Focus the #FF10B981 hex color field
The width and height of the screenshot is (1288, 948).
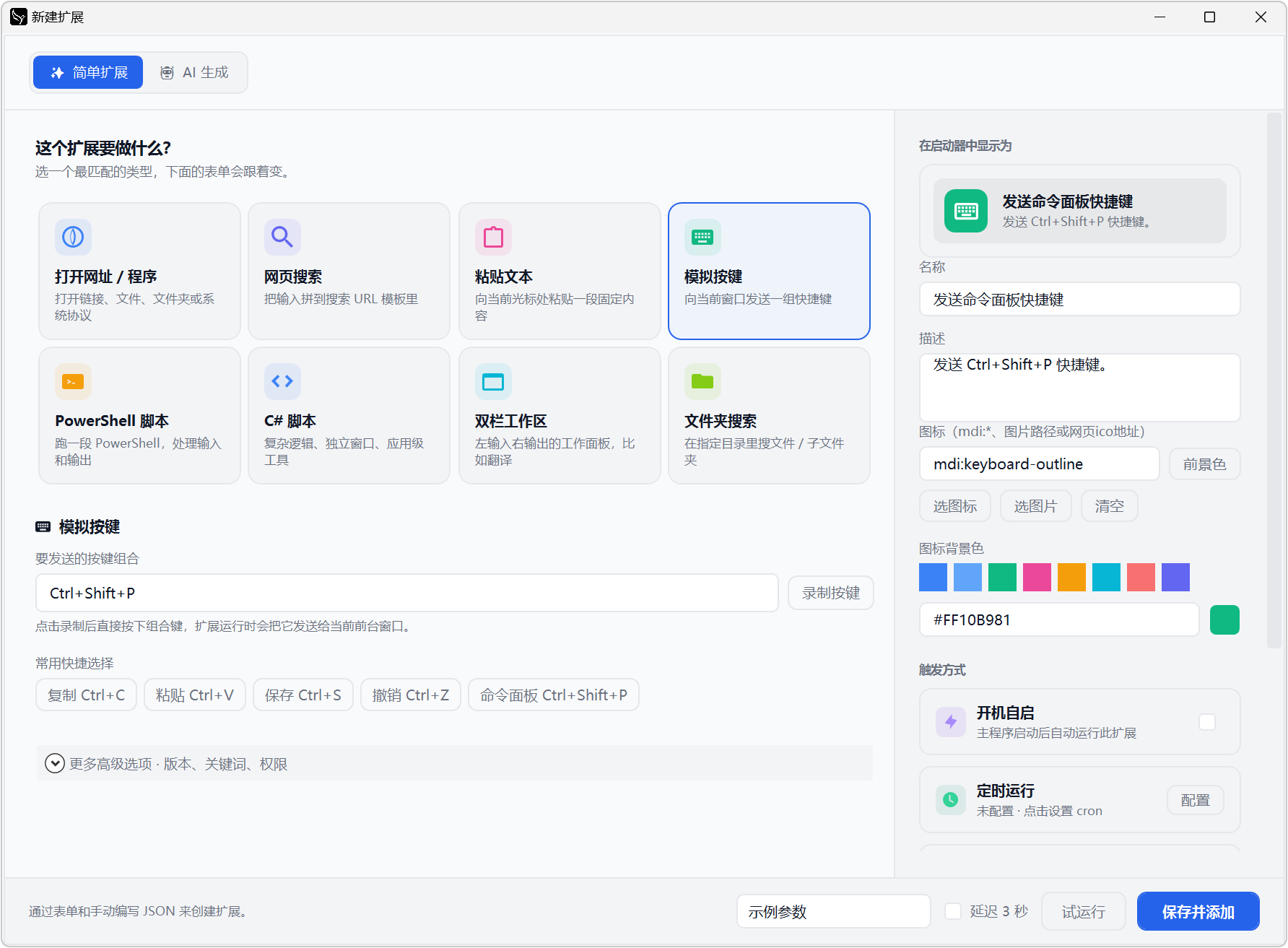point(1059,619)
